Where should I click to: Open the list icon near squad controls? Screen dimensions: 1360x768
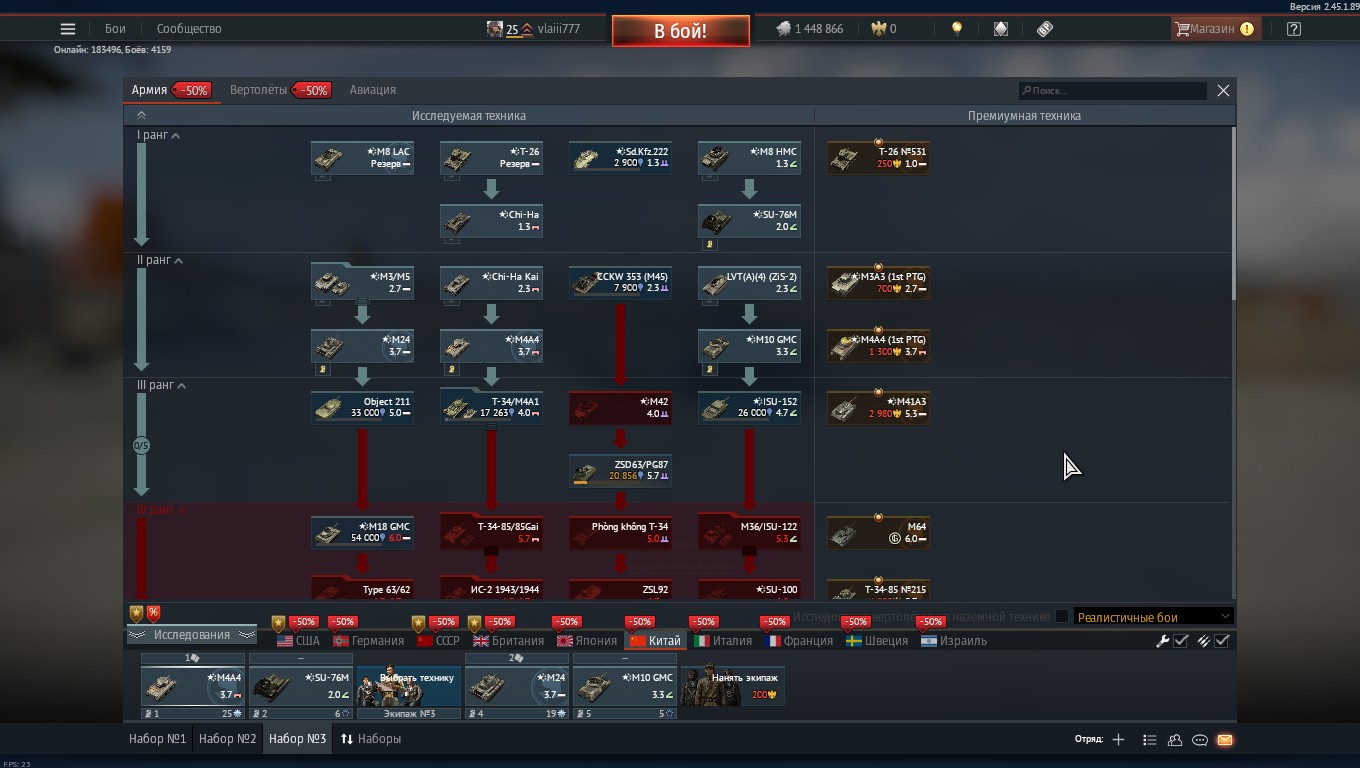click(x=1149, y=740)
